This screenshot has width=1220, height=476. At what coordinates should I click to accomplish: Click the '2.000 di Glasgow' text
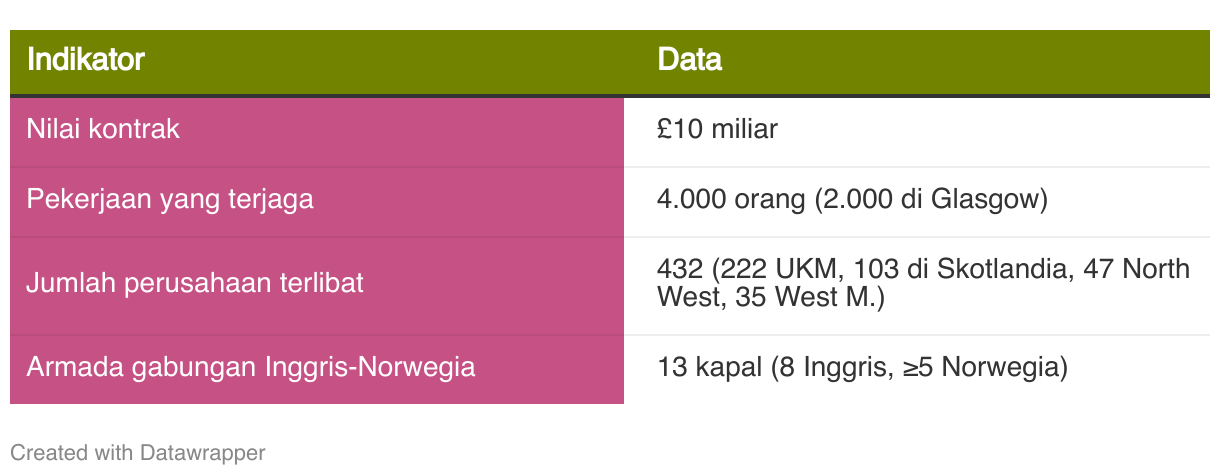[x=931, y=199]
